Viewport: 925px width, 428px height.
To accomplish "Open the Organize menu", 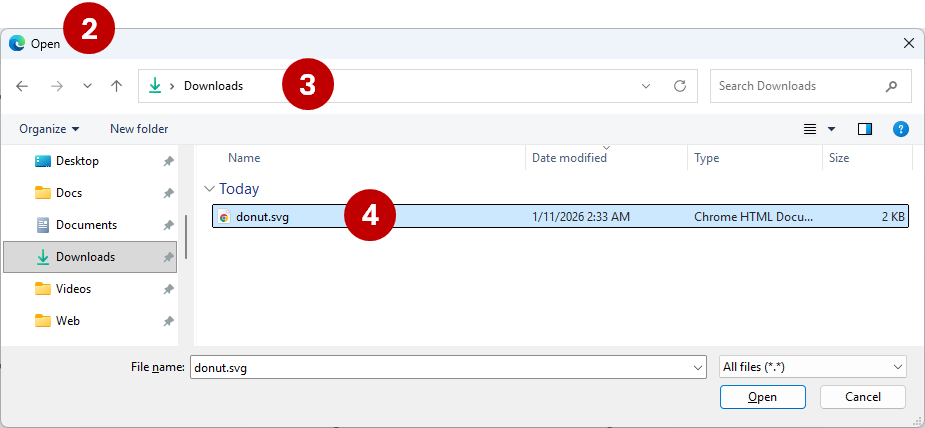I will click(49, 129).
